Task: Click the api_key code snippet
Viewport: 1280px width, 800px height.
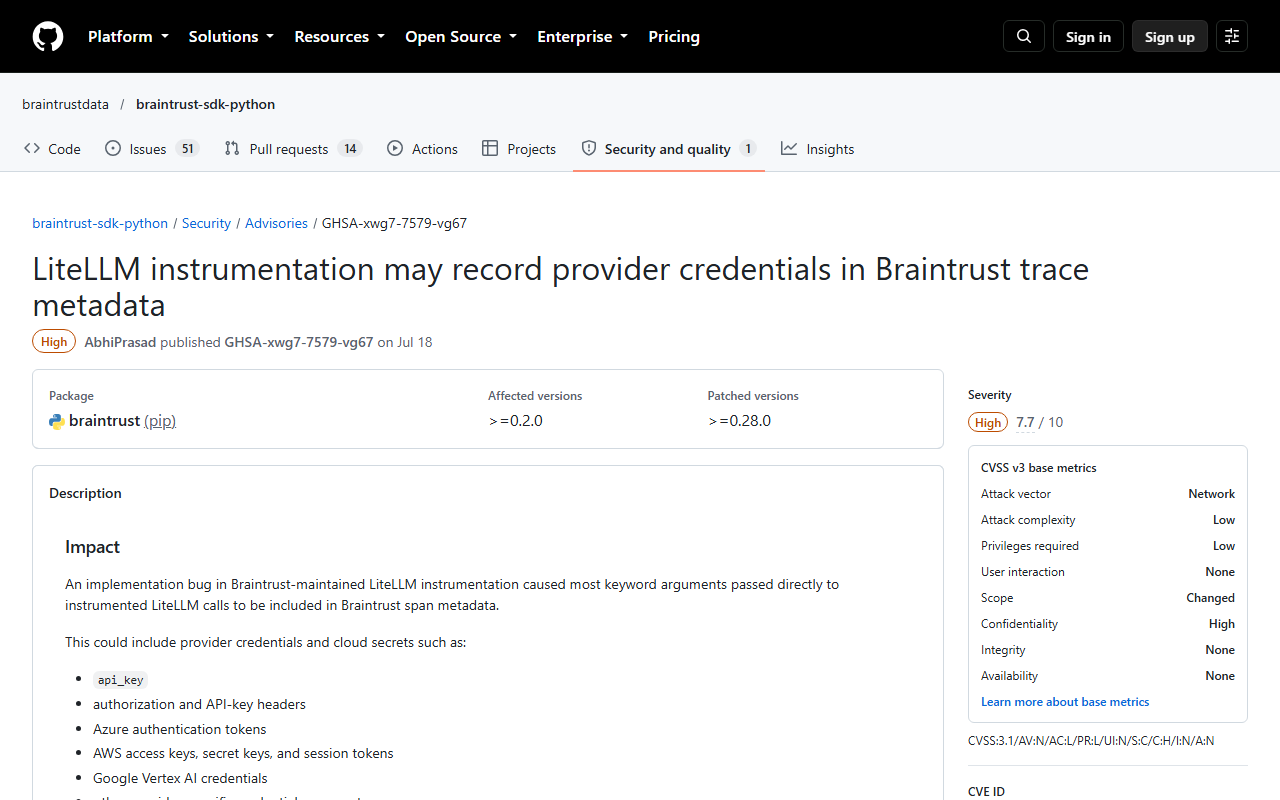Action: [x=120, y=680]
